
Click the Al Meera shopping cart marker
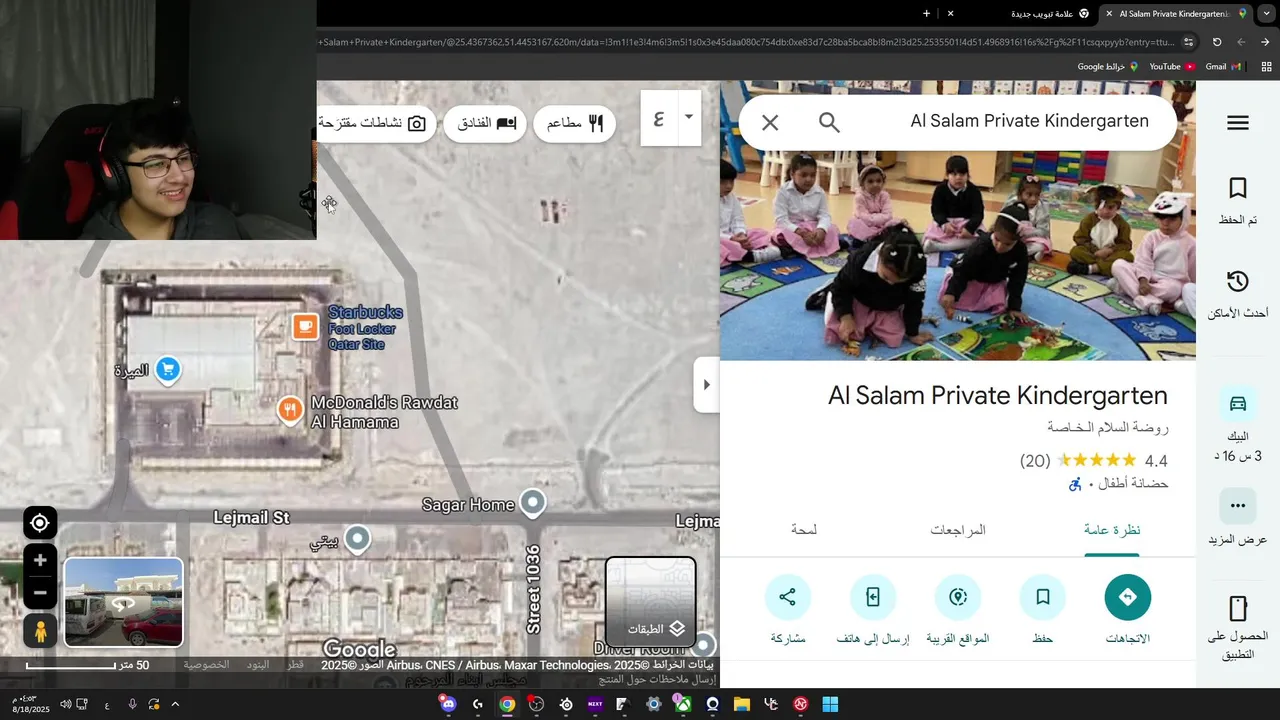pos(168,370)
